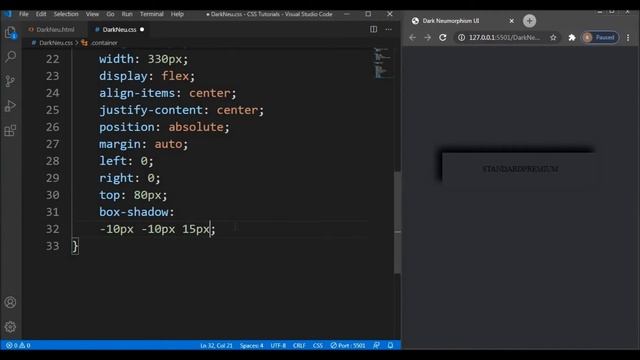640x360 pixels.
Task: Click DarkNeu.css in the breadcrumb
Action: 56,42
